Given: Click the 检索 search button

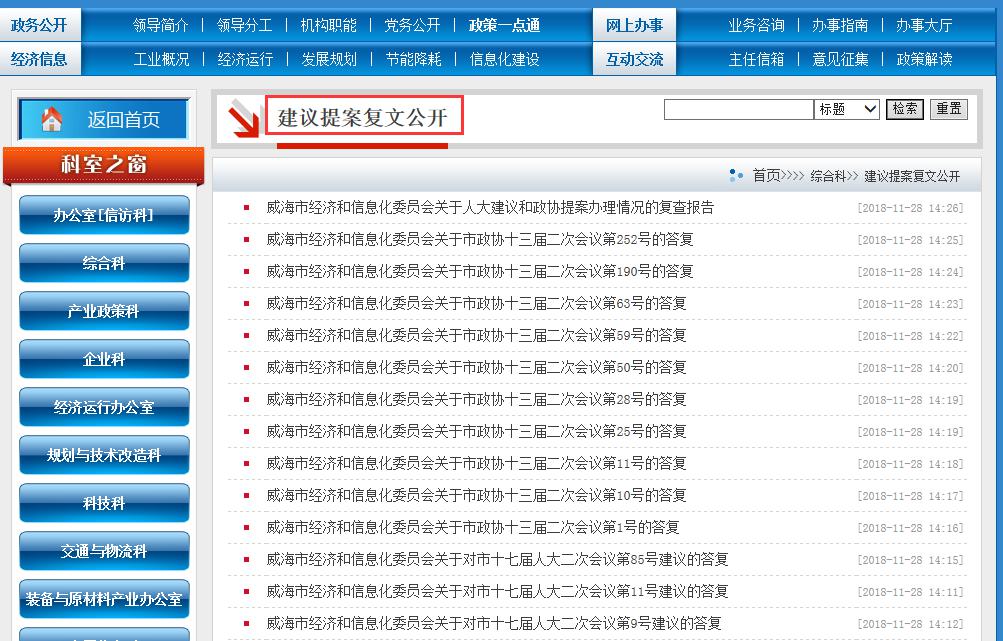Looking at the screenshot, I should point(905,109).
